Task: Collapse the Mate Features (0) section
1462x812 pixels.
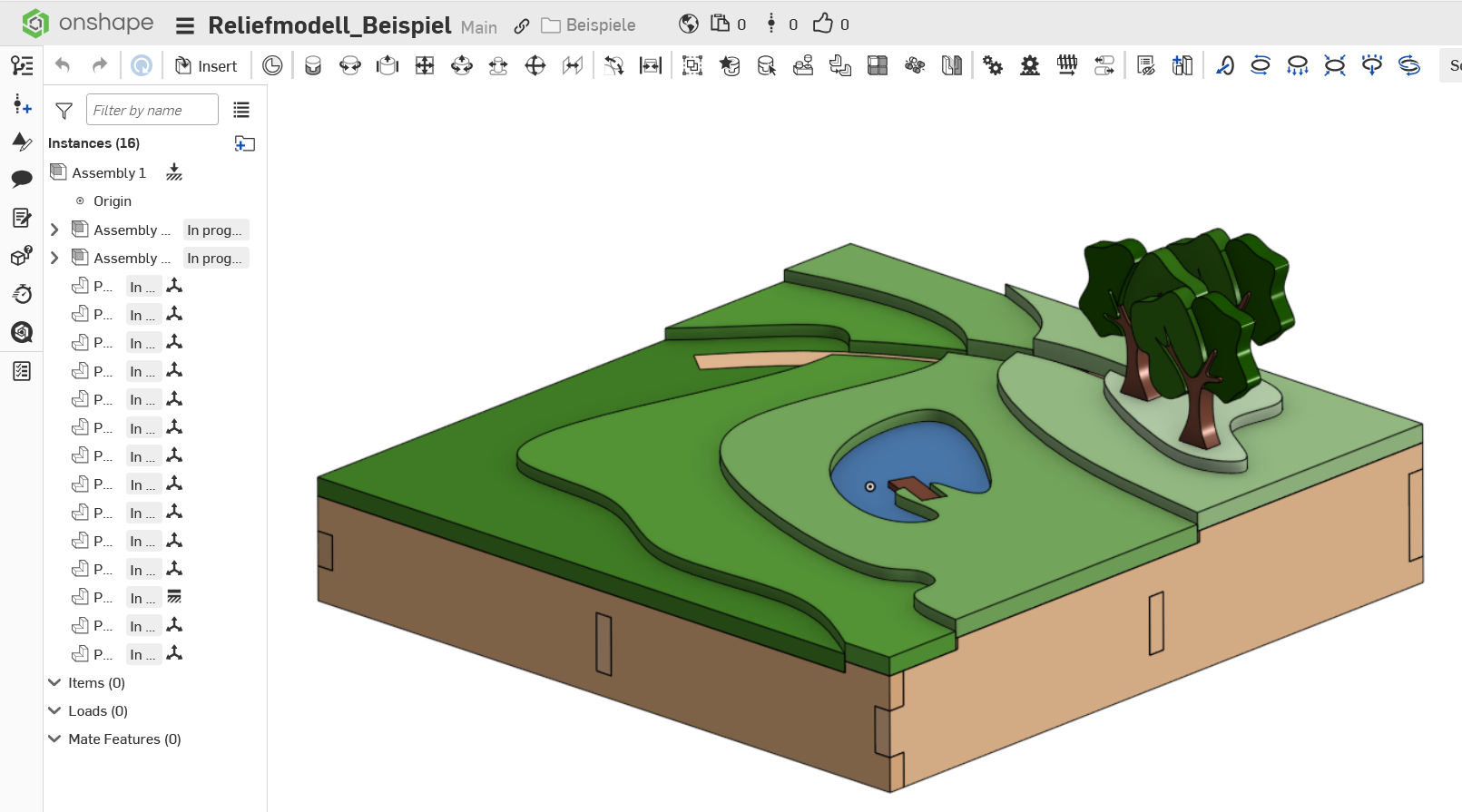Action: coord(54,739)
